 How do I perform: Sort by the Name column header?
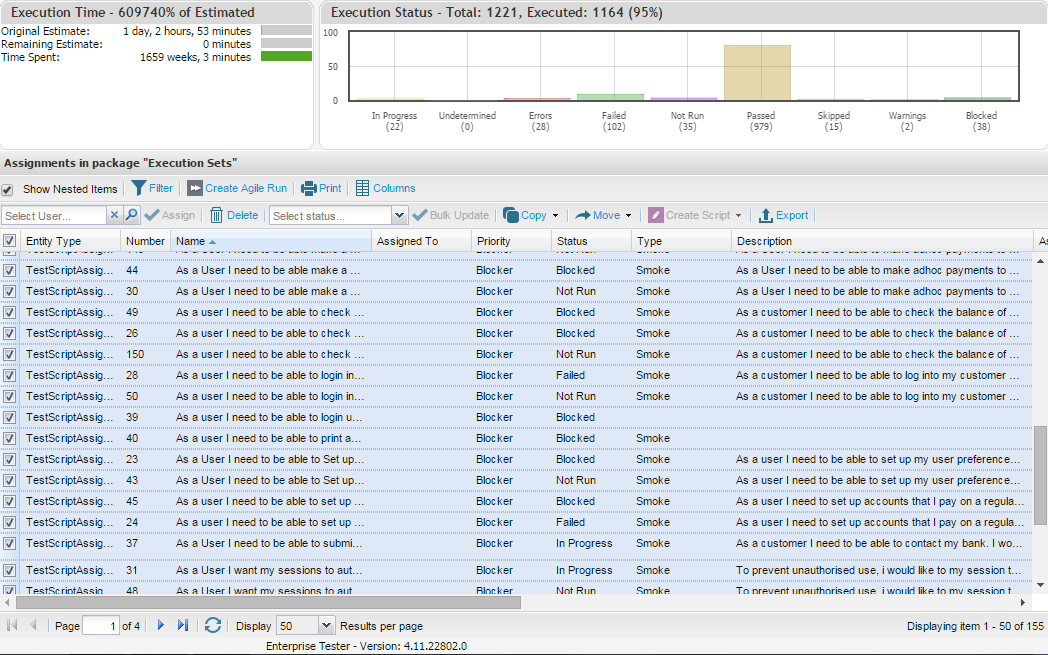pyautogui.click(x=190, y=241)
